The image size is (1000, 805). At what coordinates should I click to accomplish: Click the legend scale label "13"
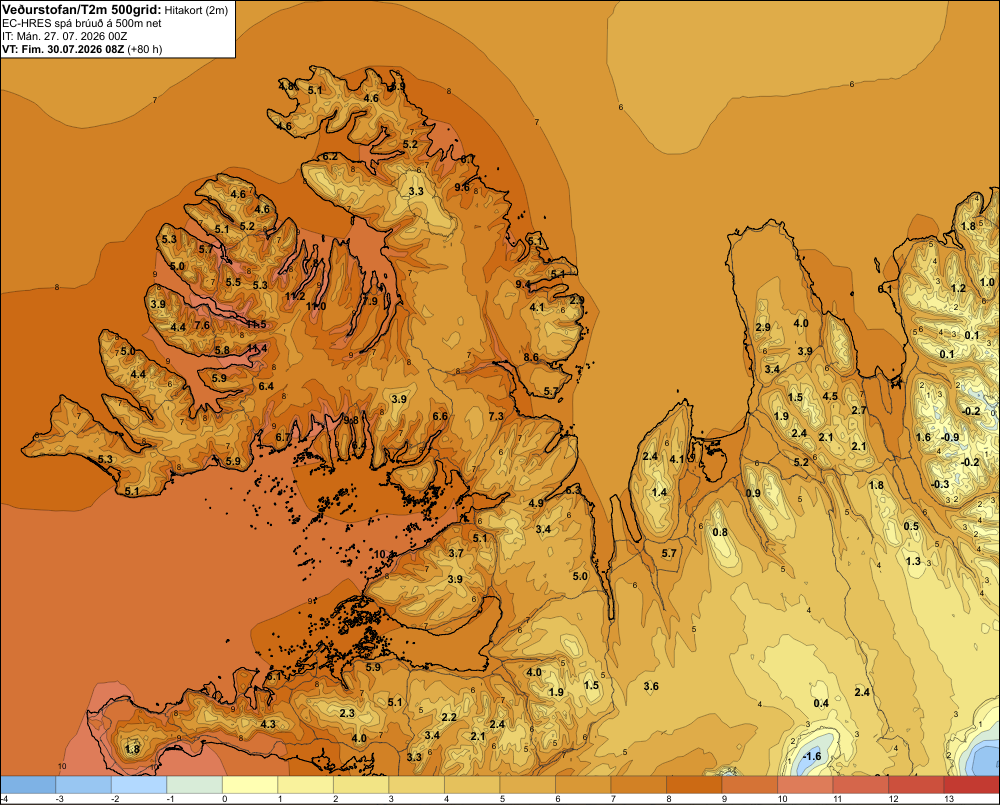(949, 799)
